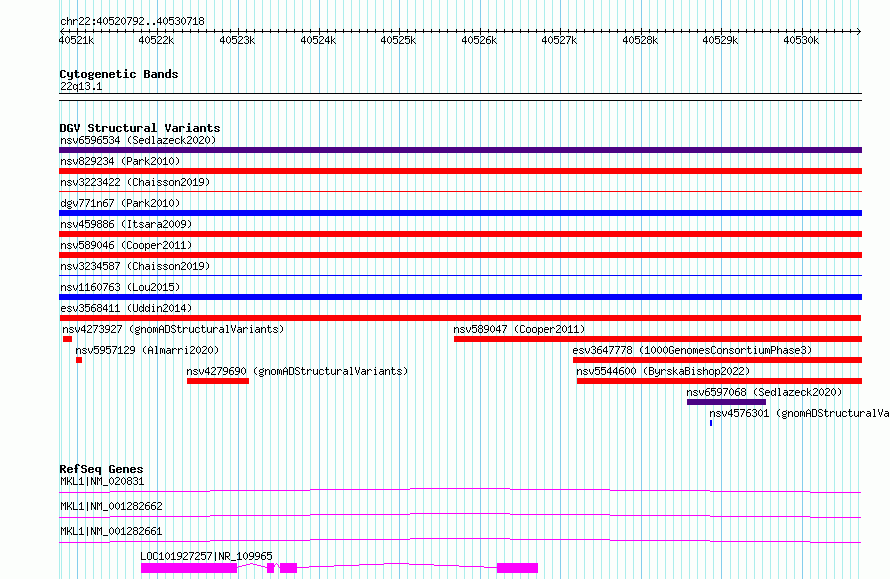Click the dgv771n67 (Park2010) label
Screen dimensions: 890x579
(x=120, y=203)
